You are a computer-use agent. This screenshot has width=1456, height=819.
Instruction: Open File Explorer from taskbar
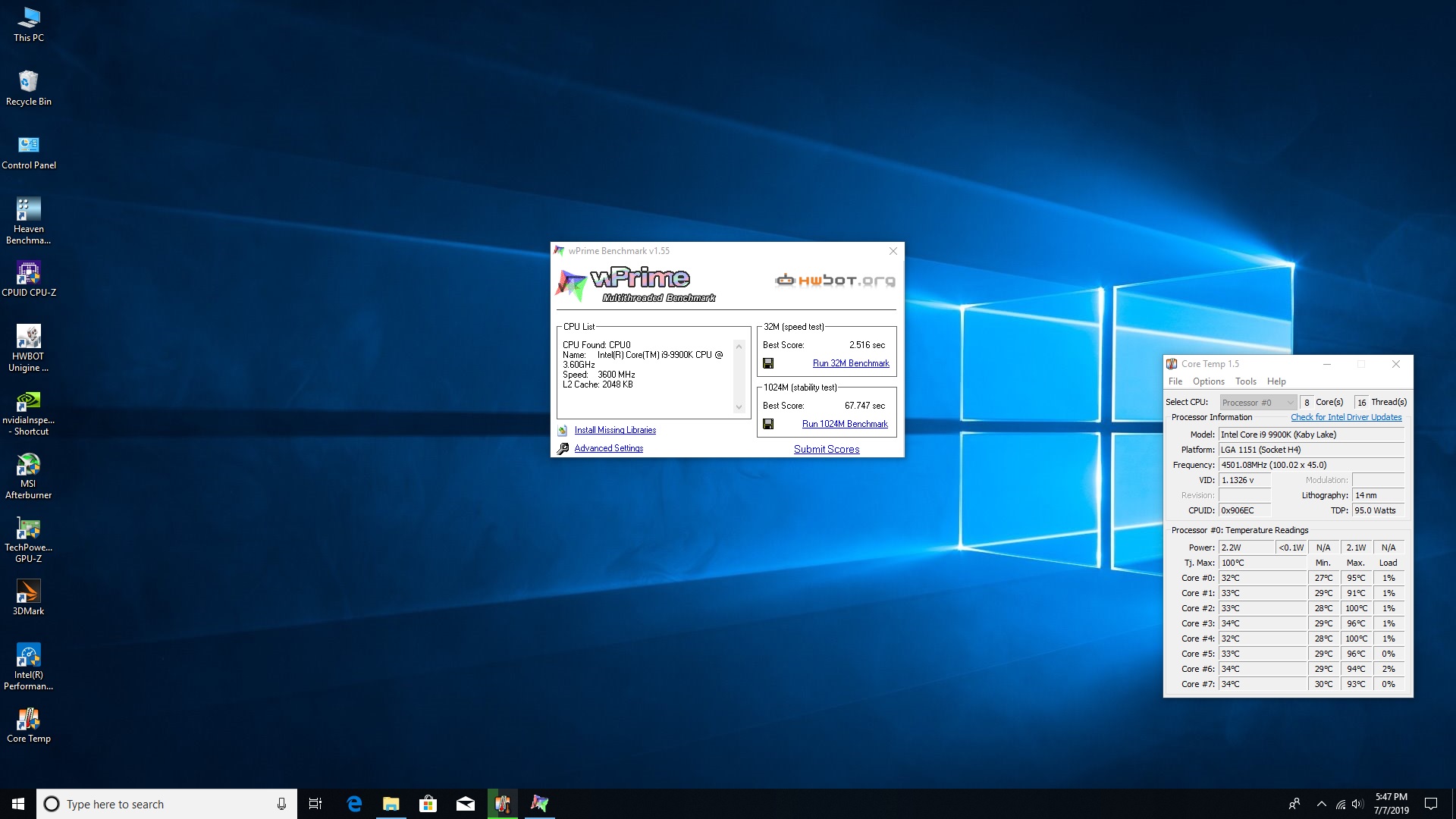pyautogui.click(x=391, y=804)
